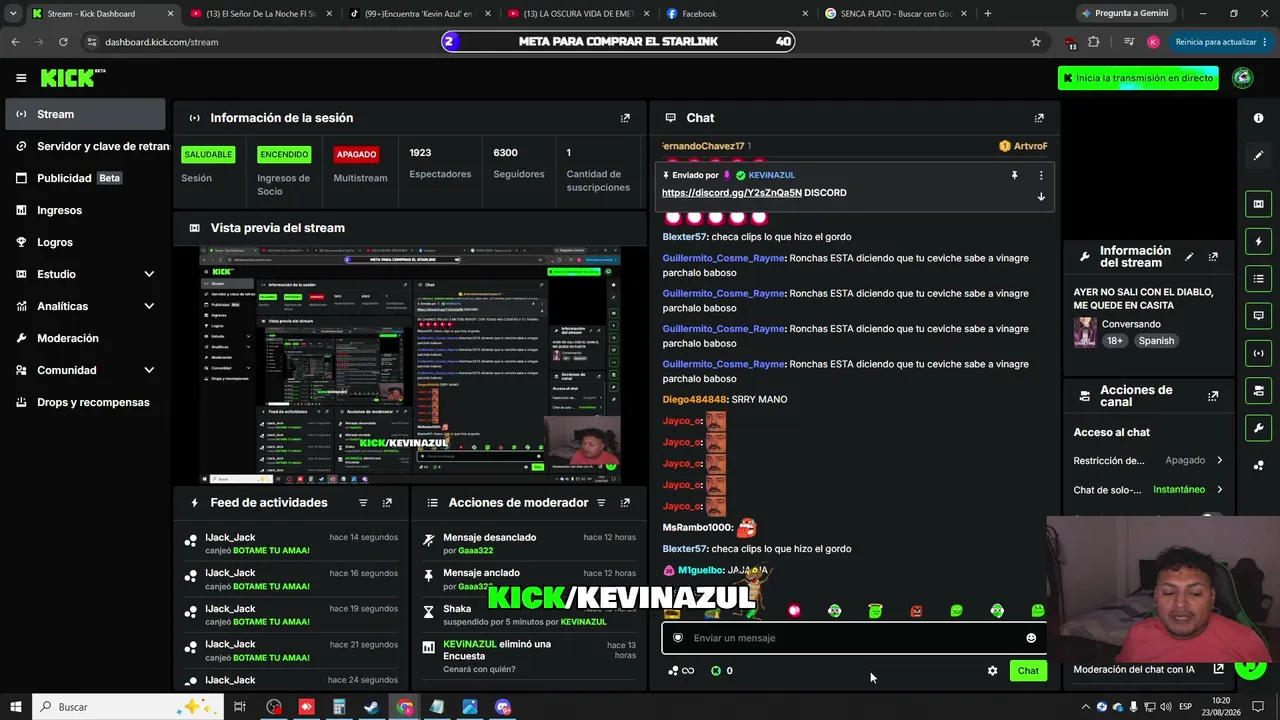Pick the angry red quick emote above the message box

[916, 611]
